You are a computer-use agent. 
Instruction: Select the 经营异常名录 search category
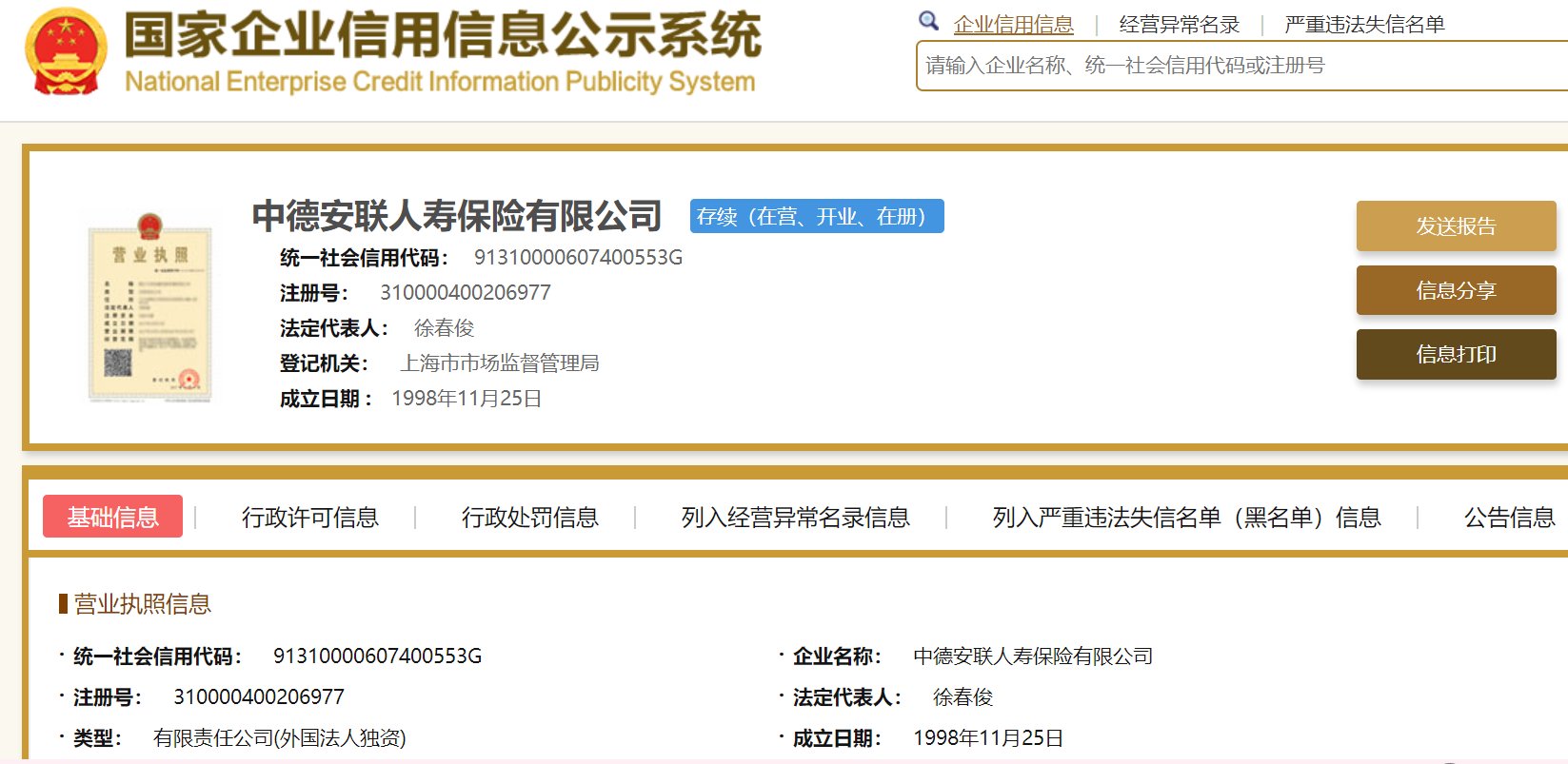(x=1180, y=25)
